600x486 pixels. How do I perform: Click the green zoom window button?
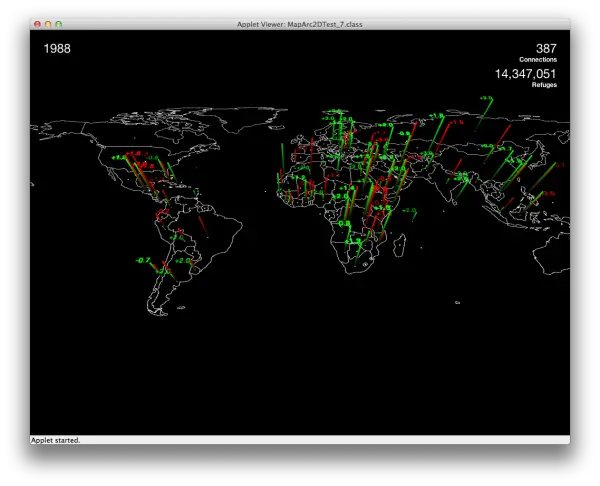click(59, 24)
